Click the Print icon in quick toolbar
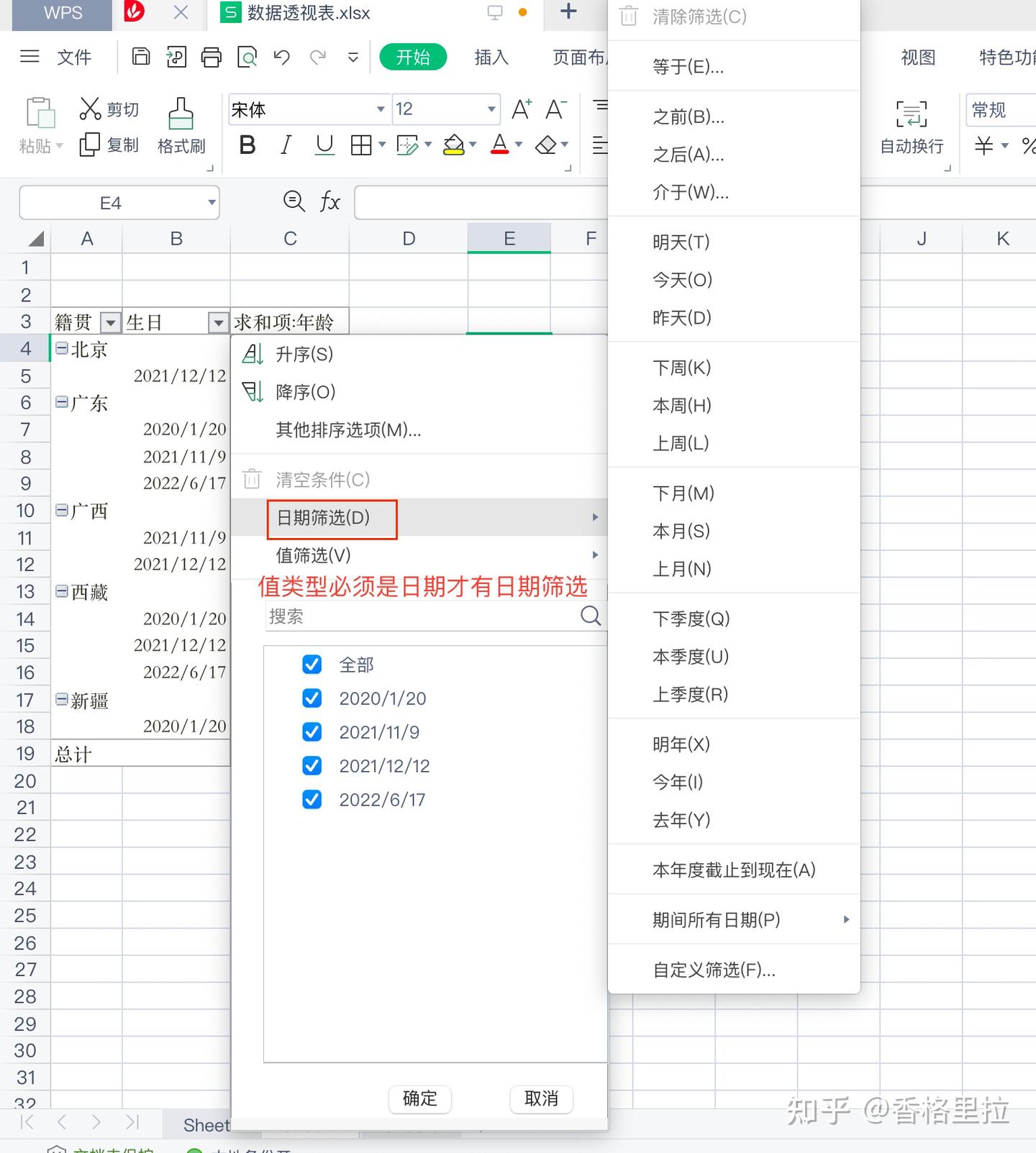Image resolution: width=1036 pixels, height=1153 pixels. pyautogui.click(x=212, y=56)
